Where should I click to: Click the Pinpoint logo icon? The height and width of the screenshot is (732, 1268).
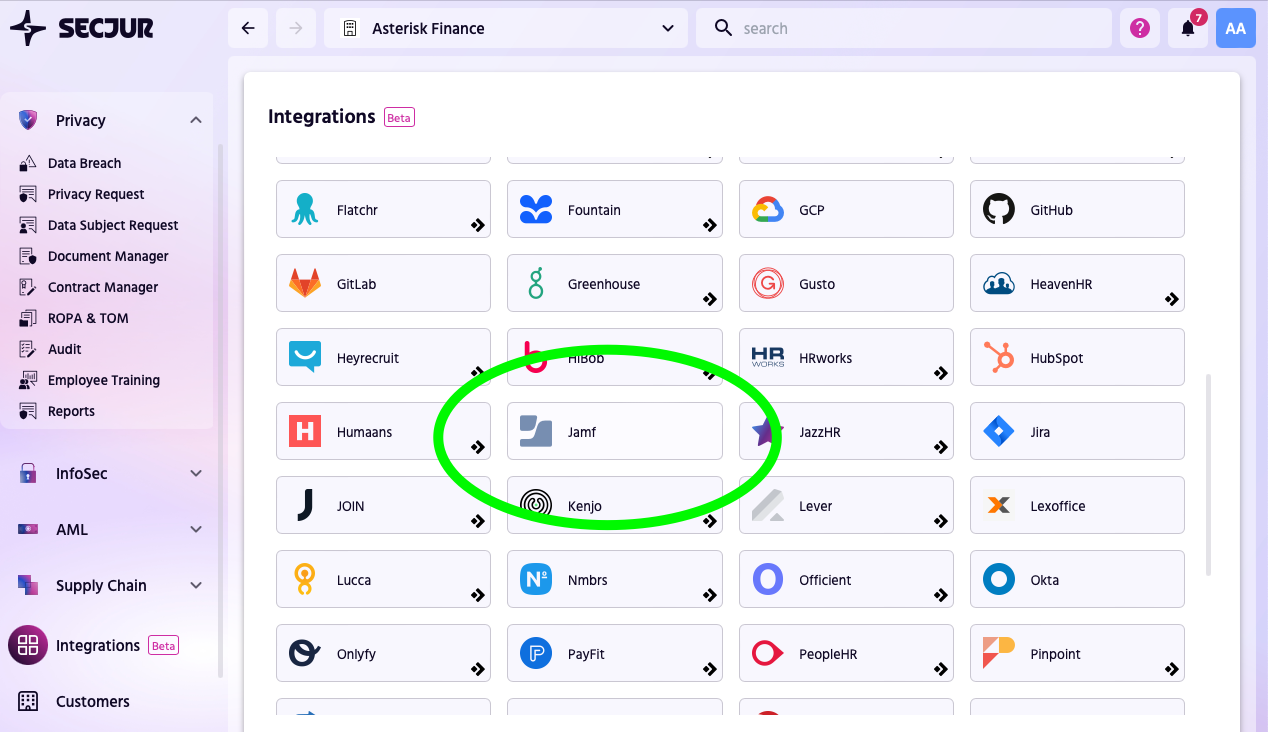coord(999,654)
